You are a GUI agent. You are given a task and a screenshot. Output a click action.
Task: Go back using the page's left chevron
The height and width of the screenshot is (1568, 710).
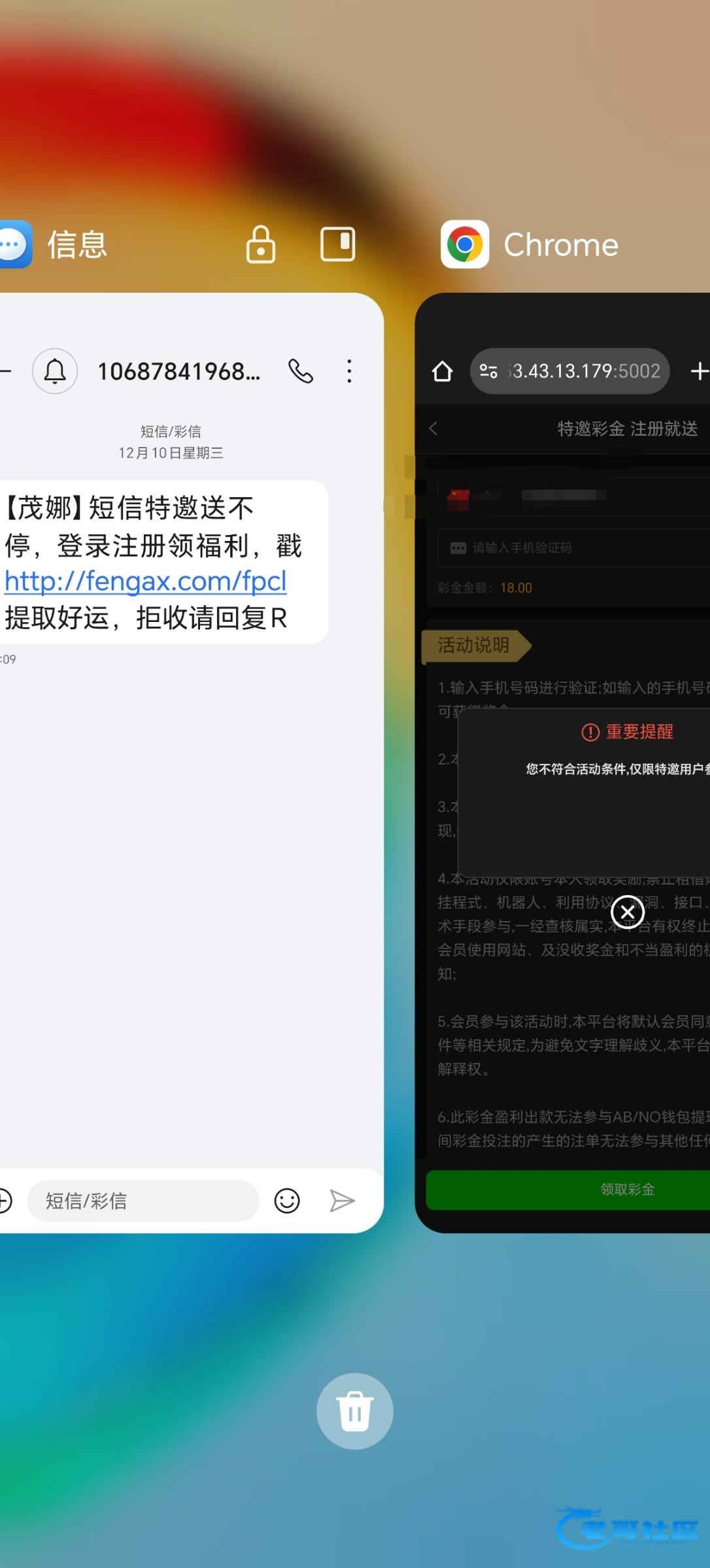433,429
